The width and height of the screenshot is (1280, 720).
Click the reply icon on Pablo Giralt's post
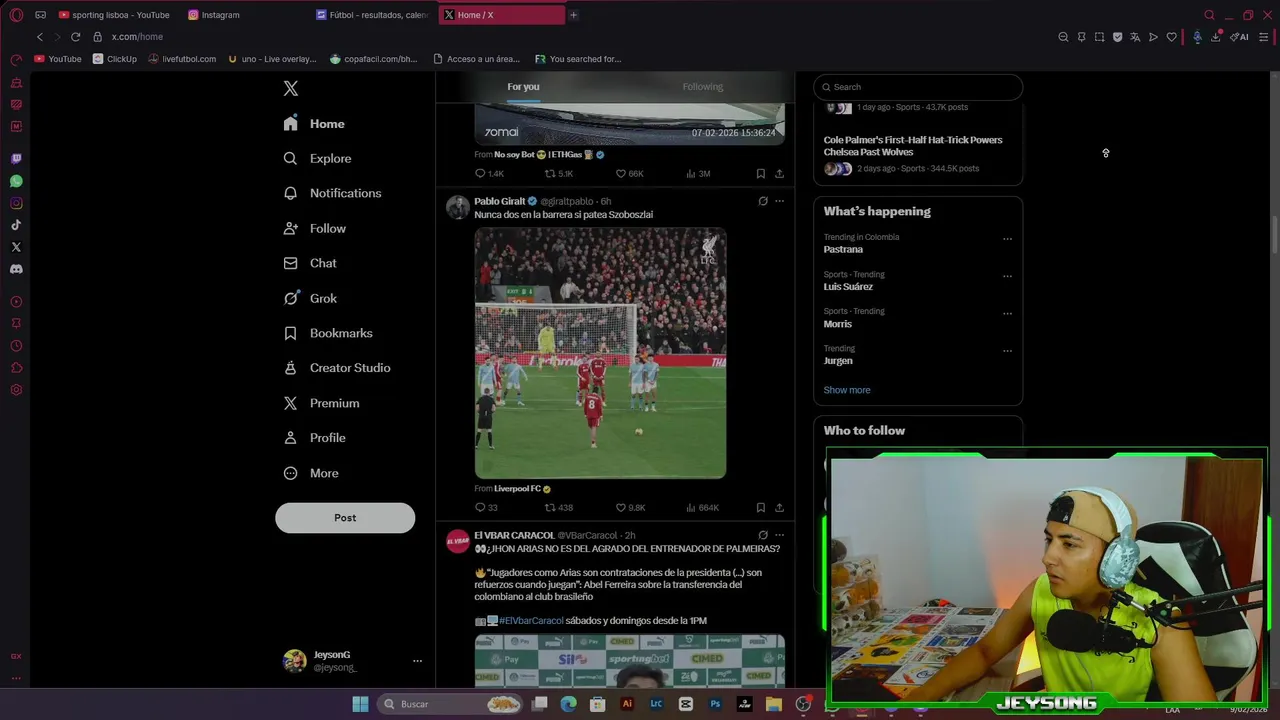point(480,507)
